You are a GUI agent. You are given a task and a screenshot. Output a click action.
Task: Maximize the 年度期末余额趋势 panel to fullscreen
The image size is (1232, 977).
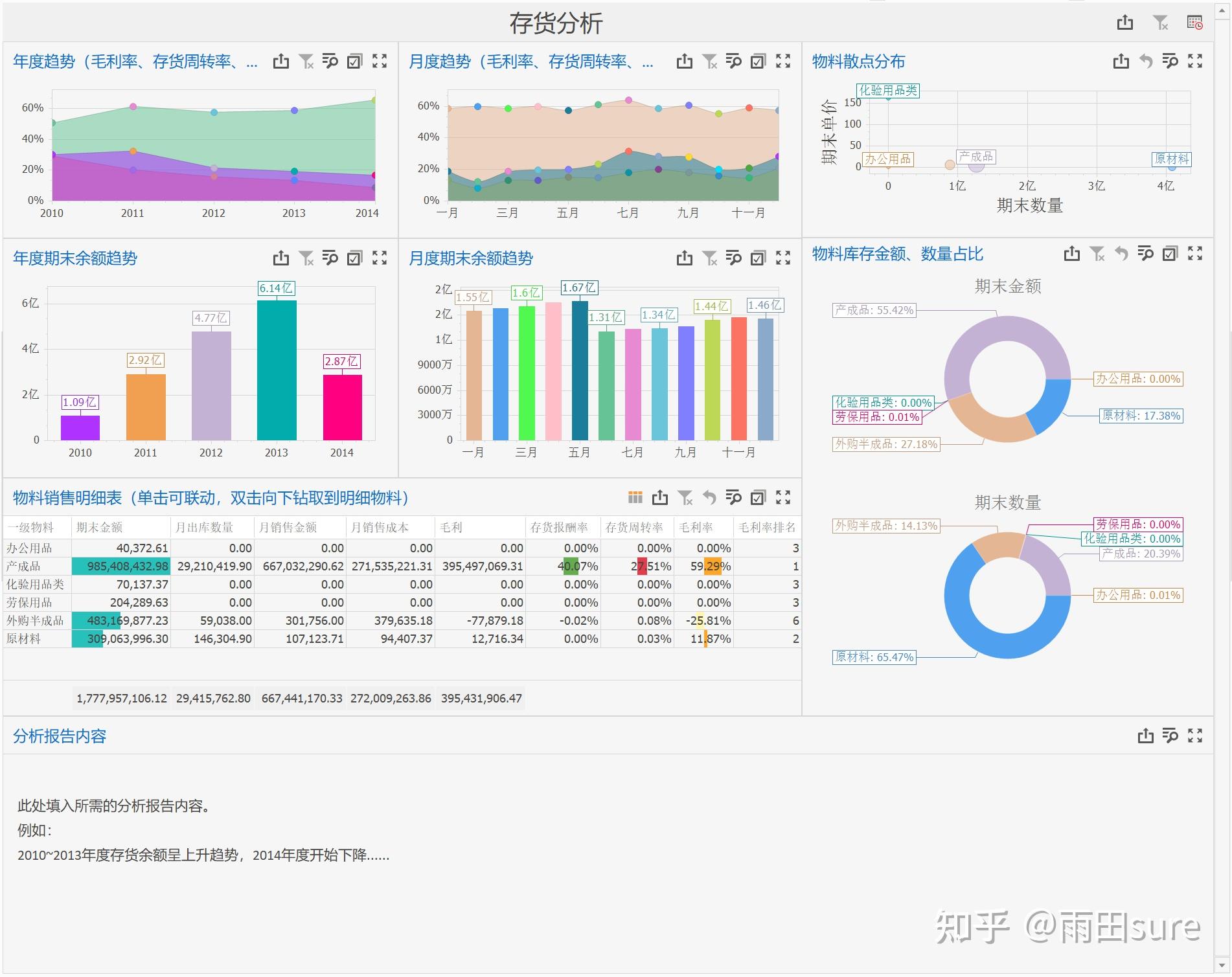(x=380, y=258)
